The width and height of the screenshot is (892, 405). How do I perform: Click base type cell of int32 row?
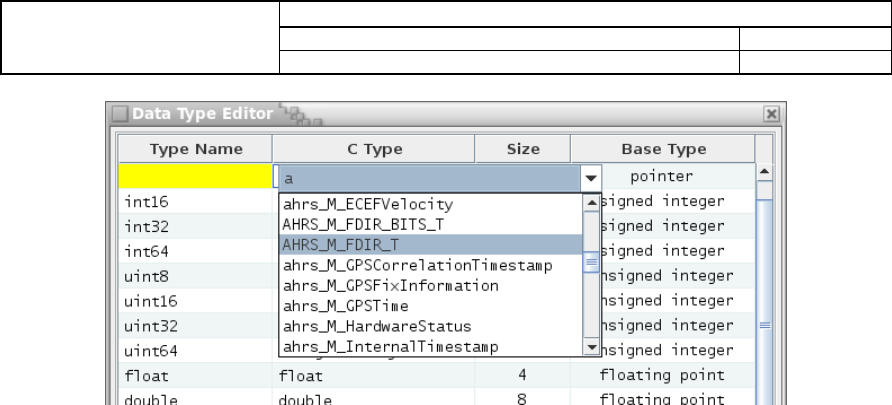click(678, 226)
